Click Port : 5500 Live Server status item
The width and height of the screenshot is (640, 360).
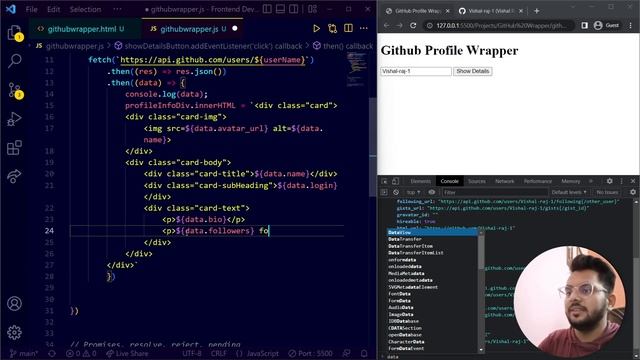[310, 353]
